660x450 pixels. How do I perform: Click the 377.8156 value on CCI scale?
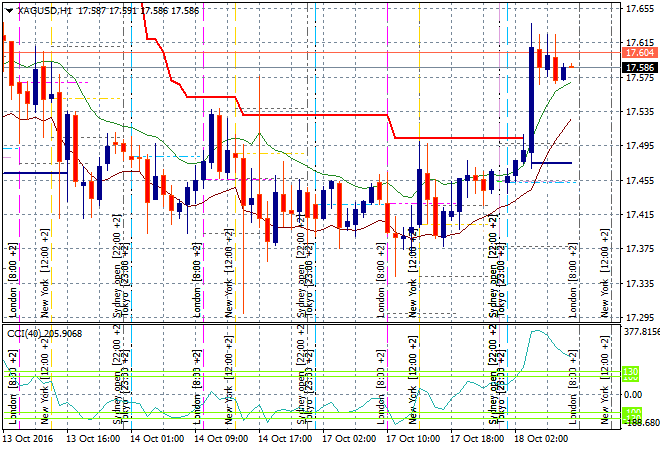[640, 331]
